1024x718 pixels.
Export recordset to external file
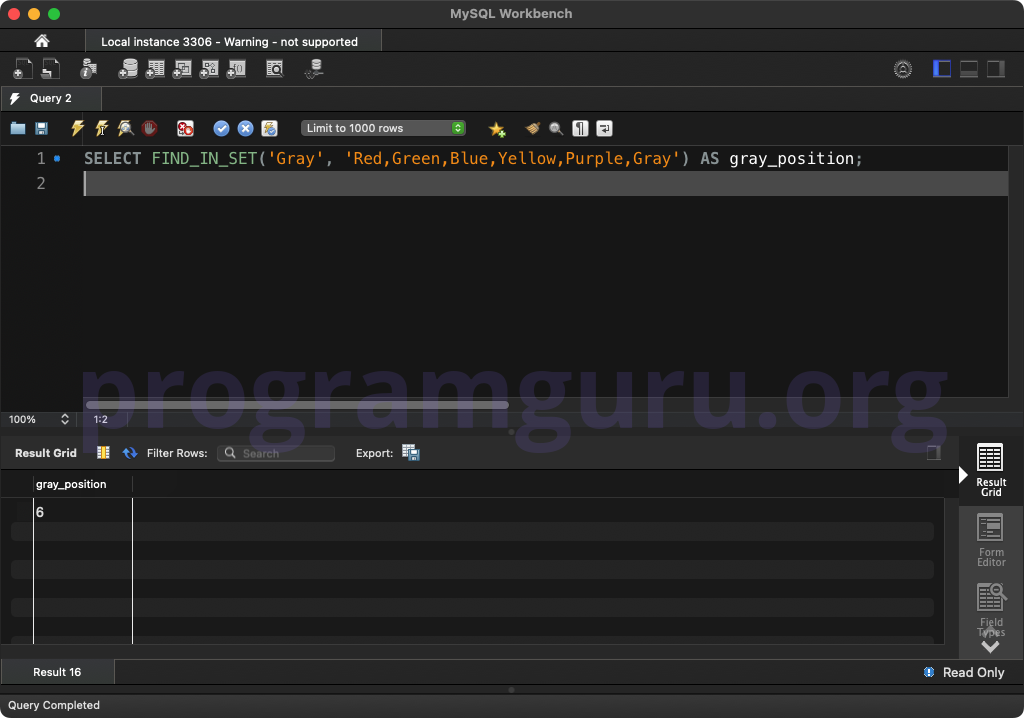tap(411, 453)
